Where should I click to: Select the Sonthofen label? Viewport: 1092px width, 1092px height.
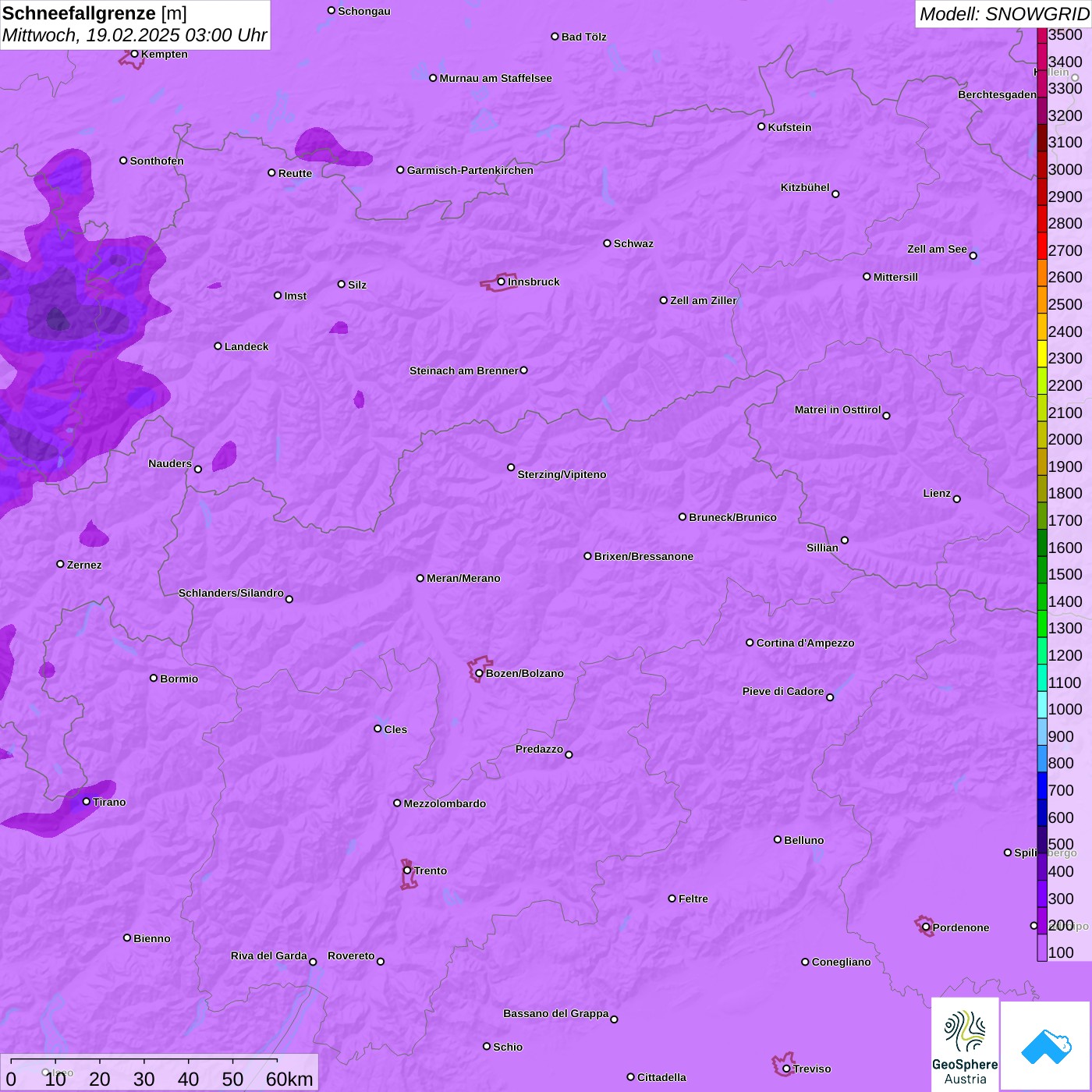pyautogui.click(x=157, y=161)
